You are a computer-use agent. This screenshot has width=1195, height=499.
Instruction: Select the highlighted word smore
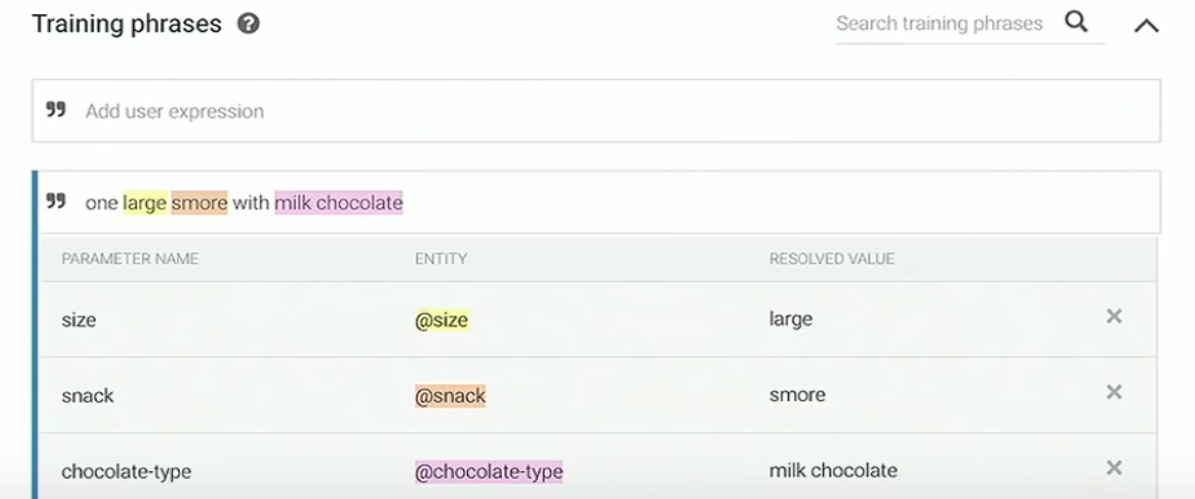199,203
